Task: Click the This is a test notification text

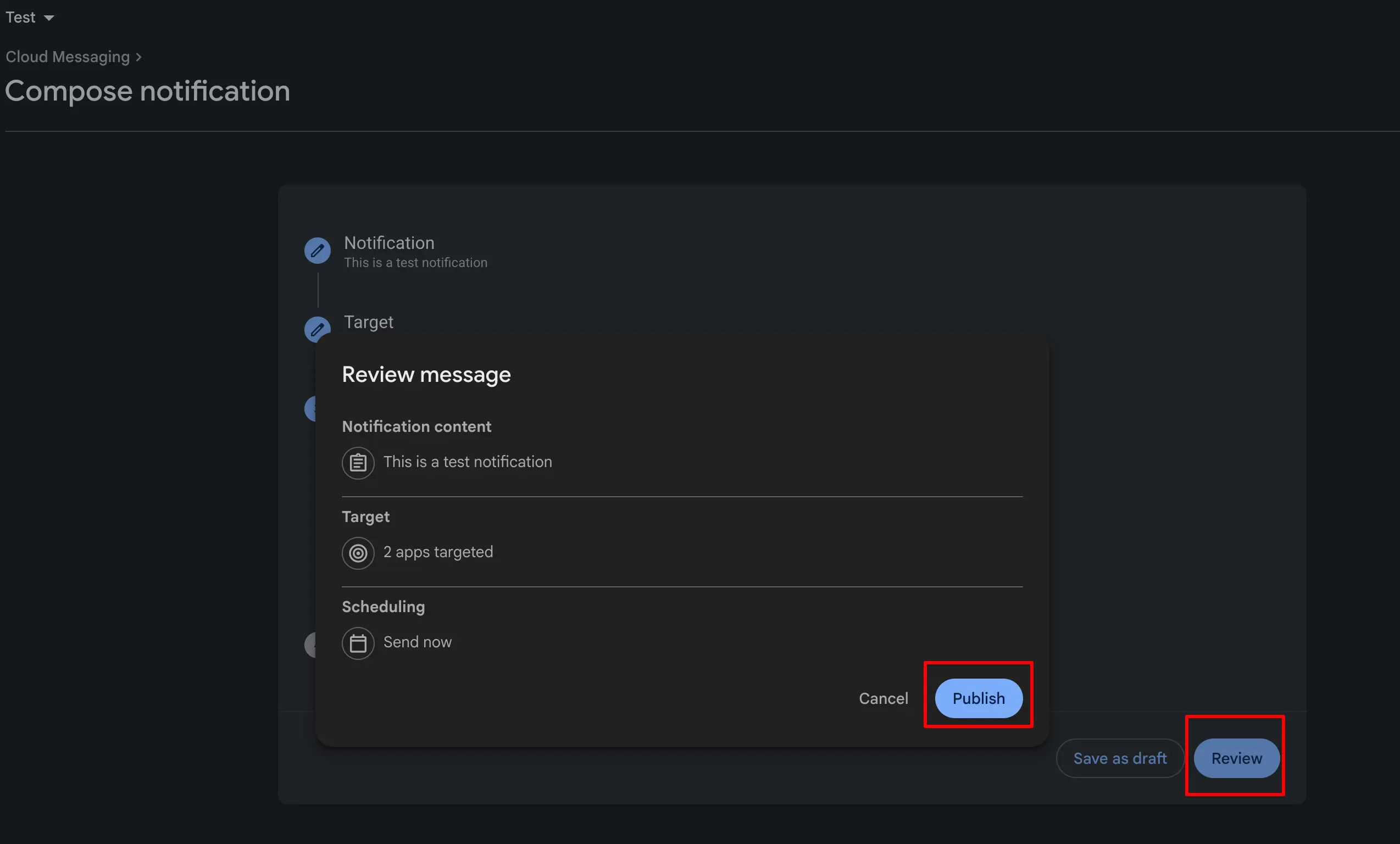Action: 468,462
